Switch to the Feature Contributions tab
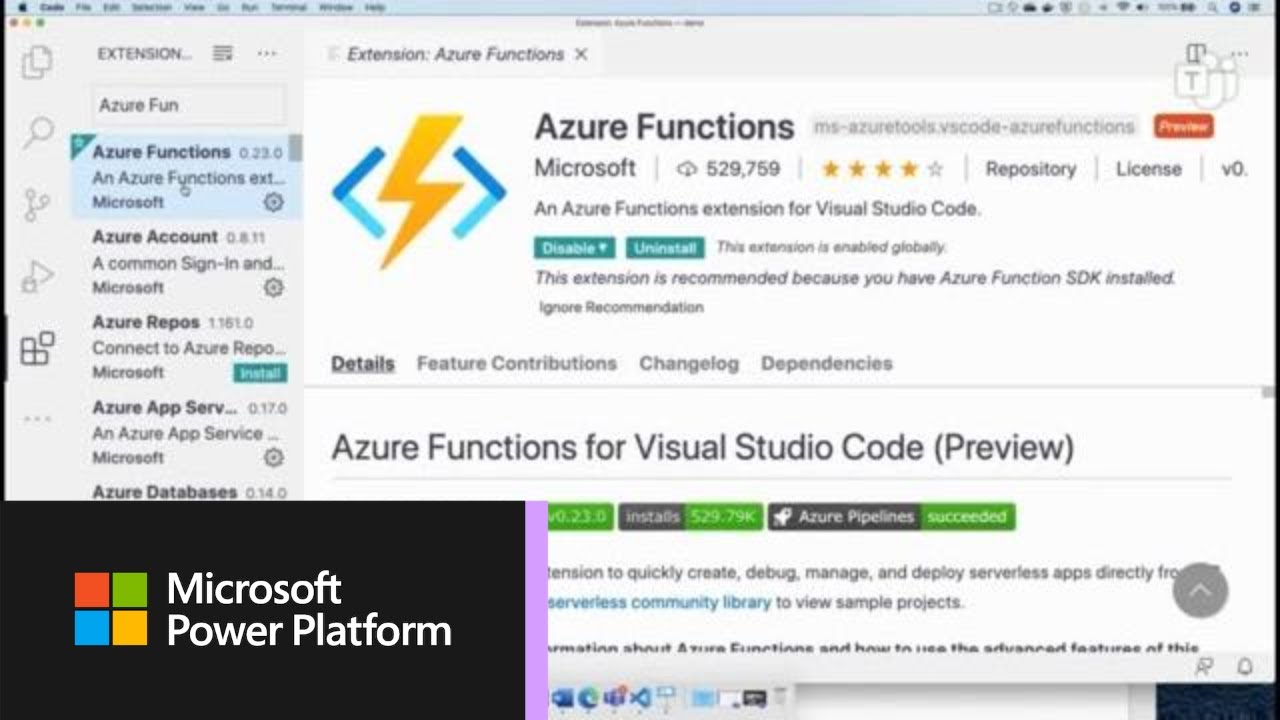Screen dimensions: 1280x720 coord(517,363)
